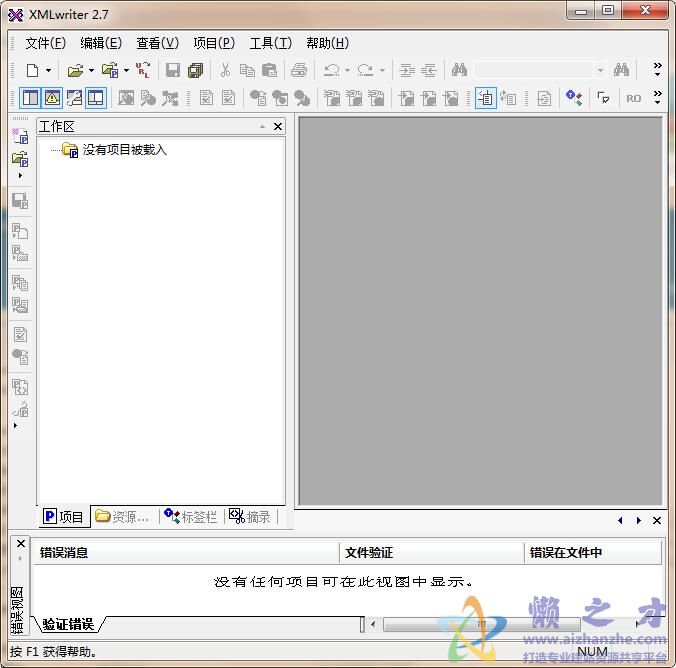The image size is (676, 668).
Task: Click the error view horizontal scrollbar thumb
Action: tap(482, 624)
